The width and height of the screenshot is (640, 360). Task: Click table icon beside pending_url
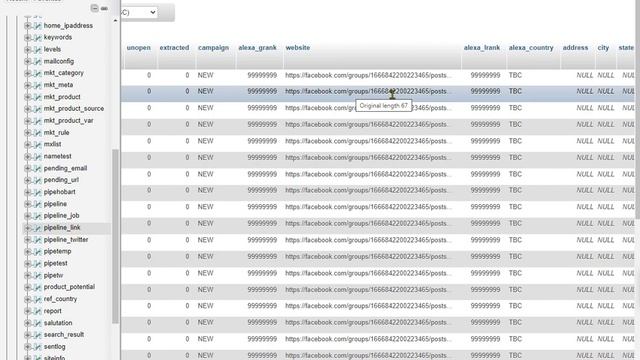pos(38,180)
